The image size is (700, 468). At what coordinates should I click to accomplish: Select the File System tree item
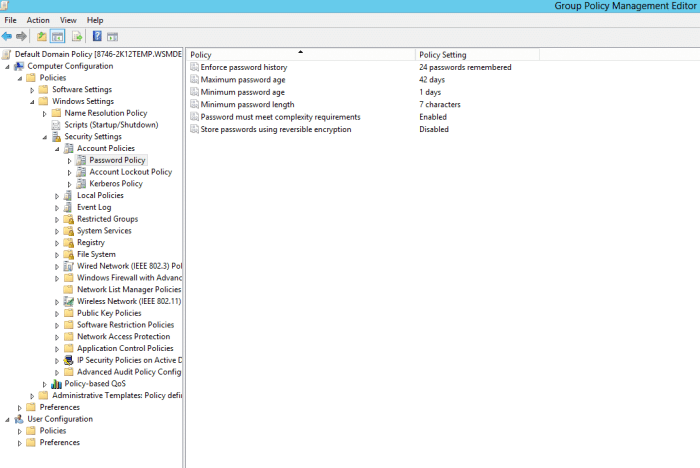(96, 254)
